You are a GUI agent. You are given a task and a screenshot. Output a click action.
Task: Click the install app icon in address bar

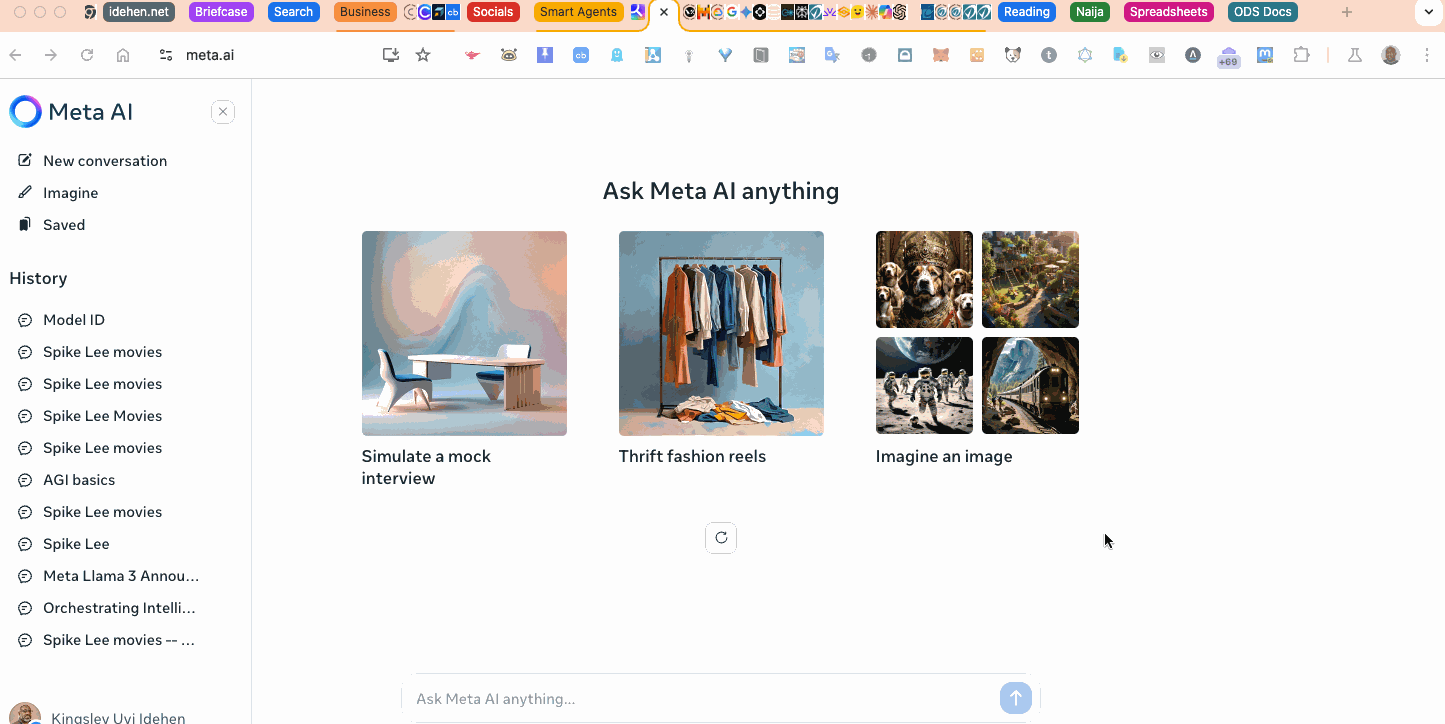pyautogui.click(x=391, y=55)
